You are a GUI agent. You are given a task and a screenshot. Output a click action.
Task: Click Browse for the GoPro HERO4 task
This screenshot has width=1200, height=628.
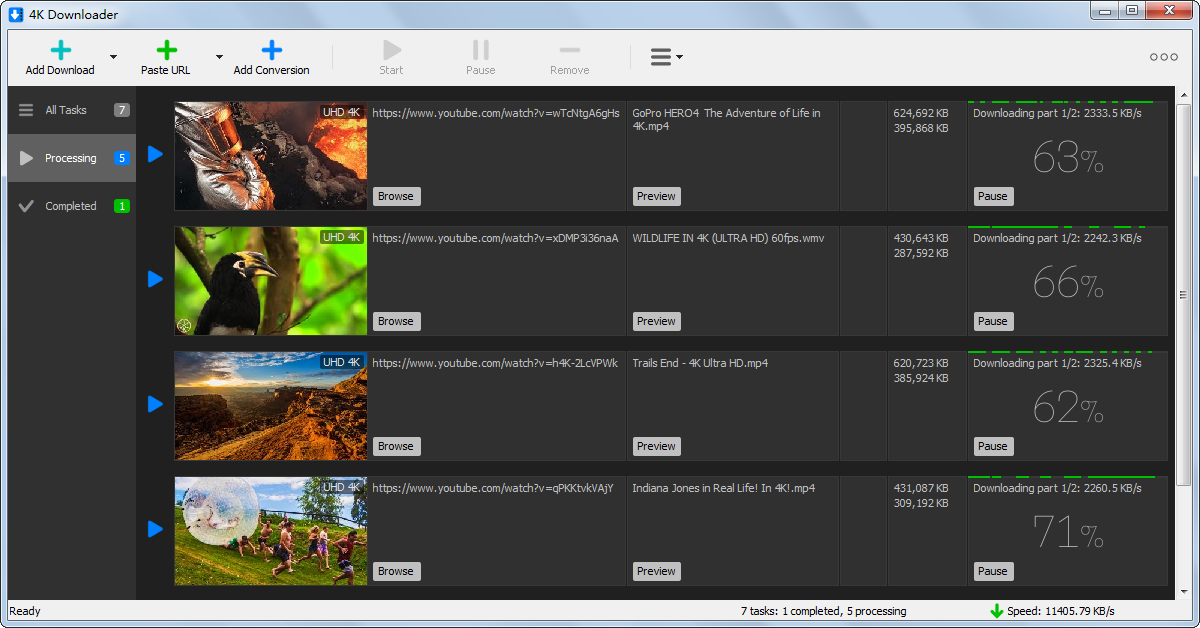(x=396, y=196)
